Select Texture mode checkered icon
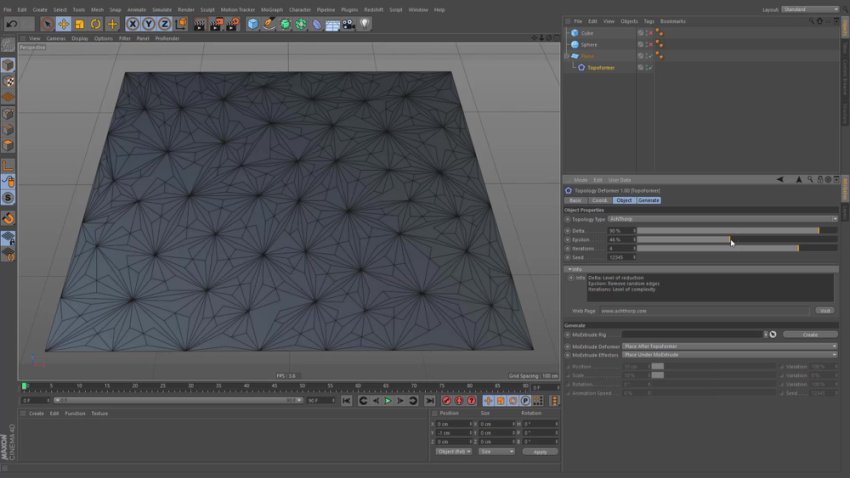The width and height of the screenshot is (850, 478). click(8, 81)
